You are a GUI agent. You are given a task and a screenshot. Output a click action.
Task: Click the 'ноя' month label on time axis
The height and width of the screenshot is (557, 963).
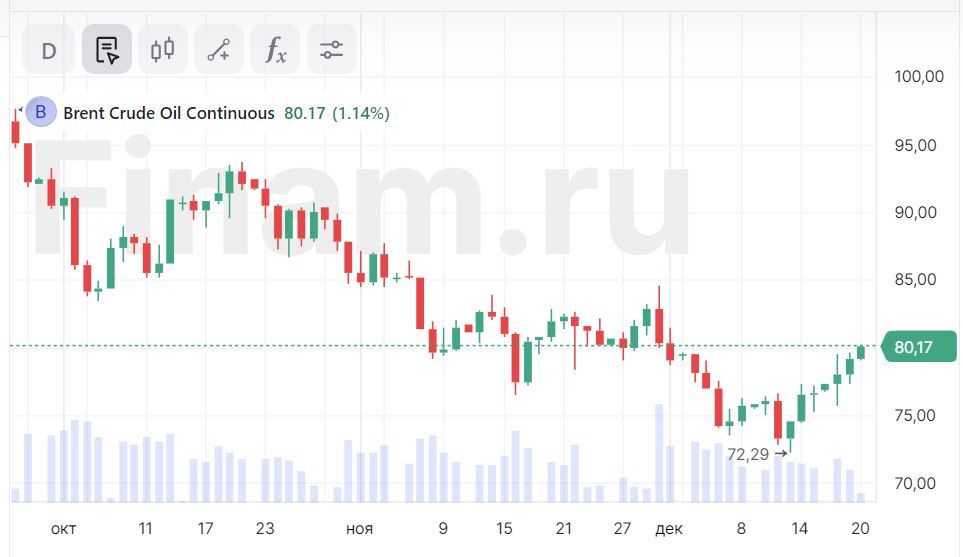click(x=359, y=528)
